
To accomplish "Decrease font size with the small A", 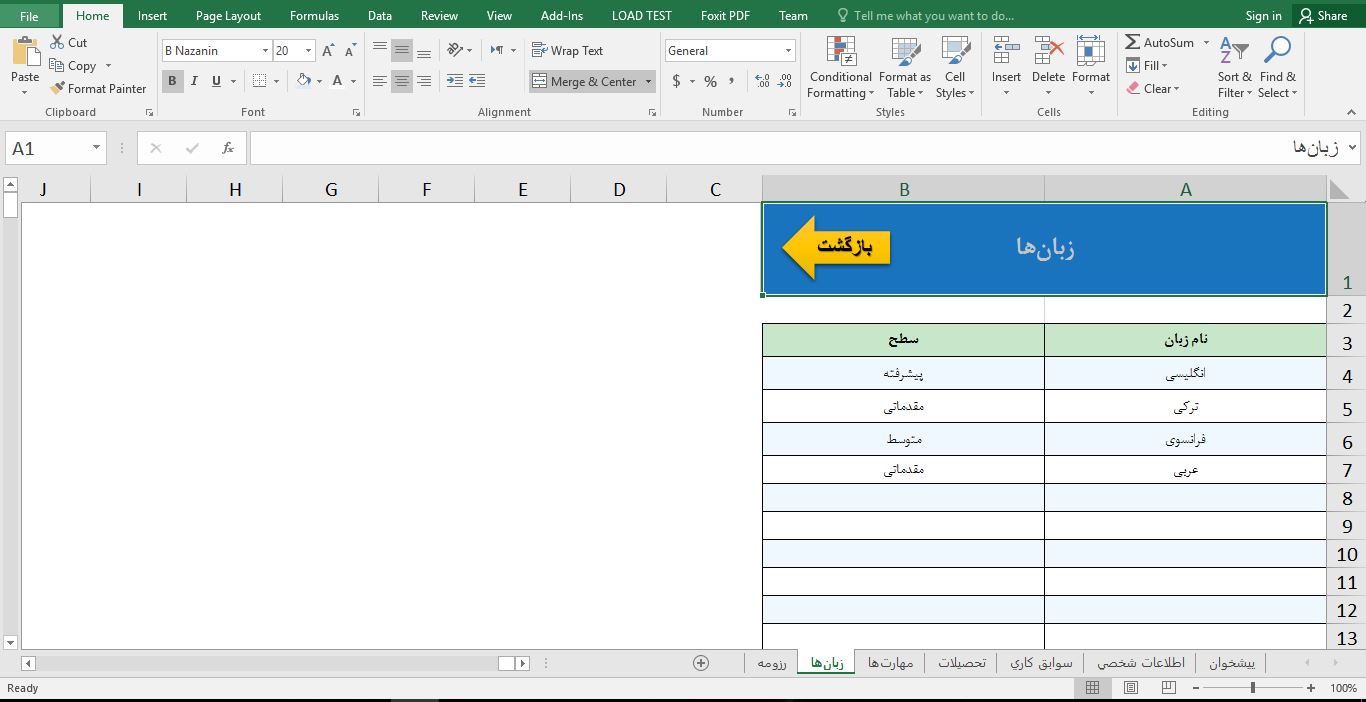I will [x=350, y=51].
